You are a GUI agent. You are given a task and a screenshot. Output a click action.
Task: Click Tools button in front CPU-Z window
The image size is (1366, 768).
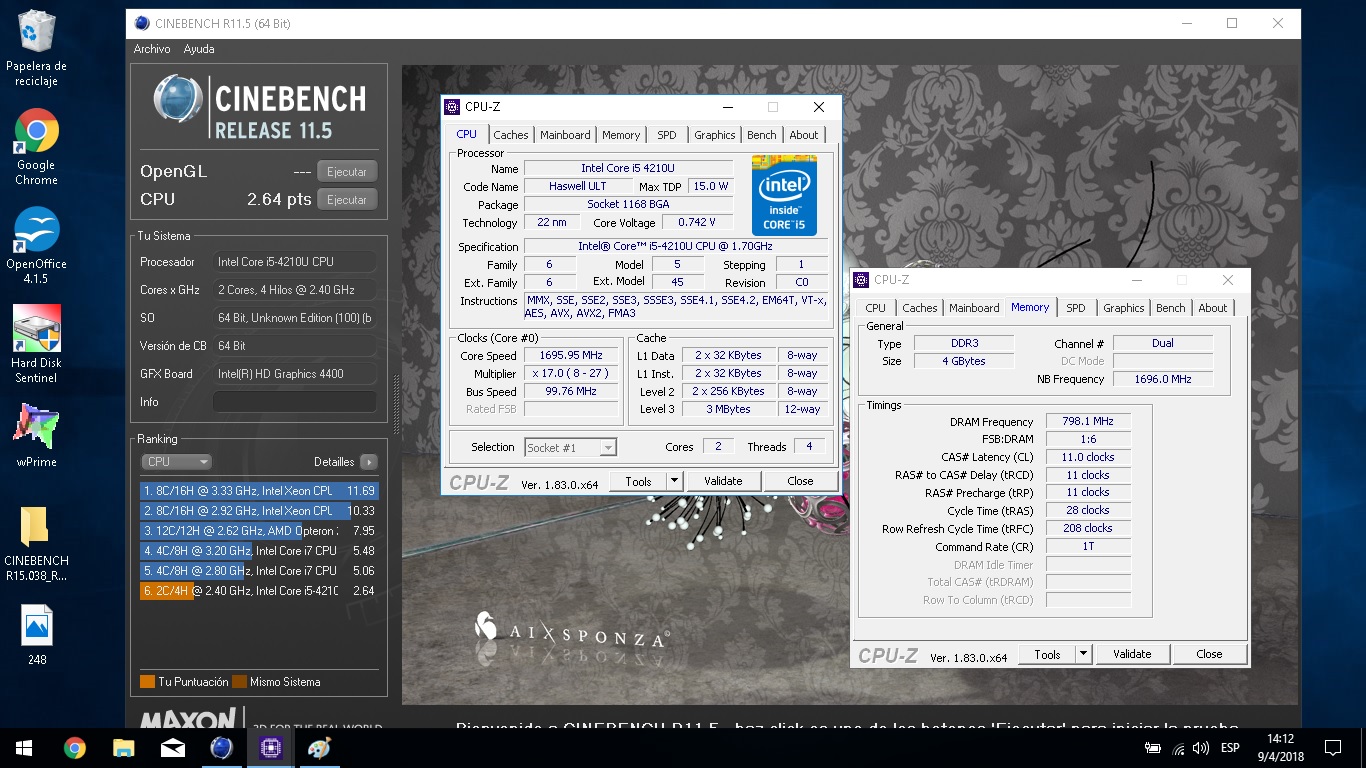tap(638, 481)
